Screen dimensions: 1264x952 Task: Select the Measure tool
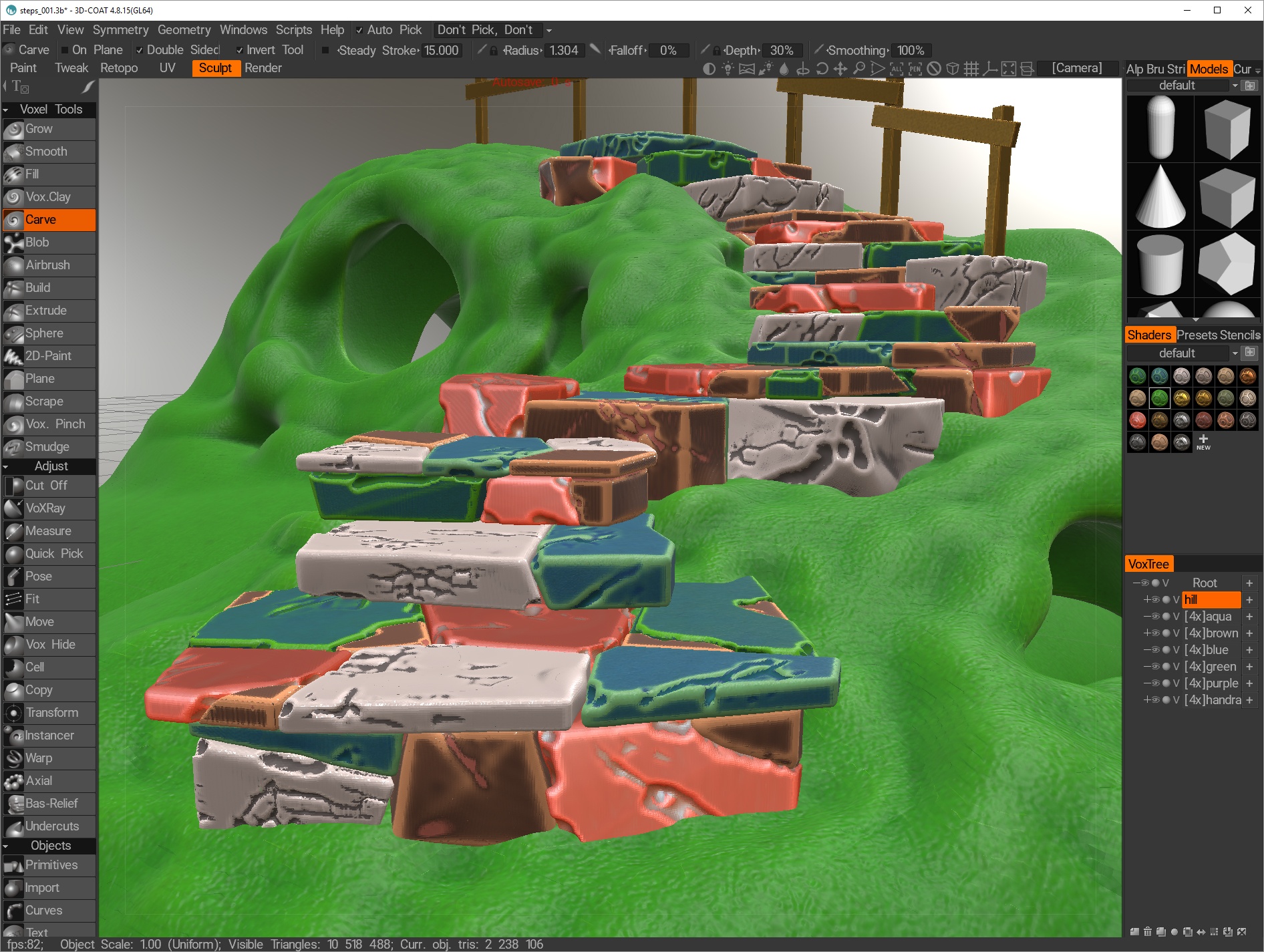click(49, 531)
